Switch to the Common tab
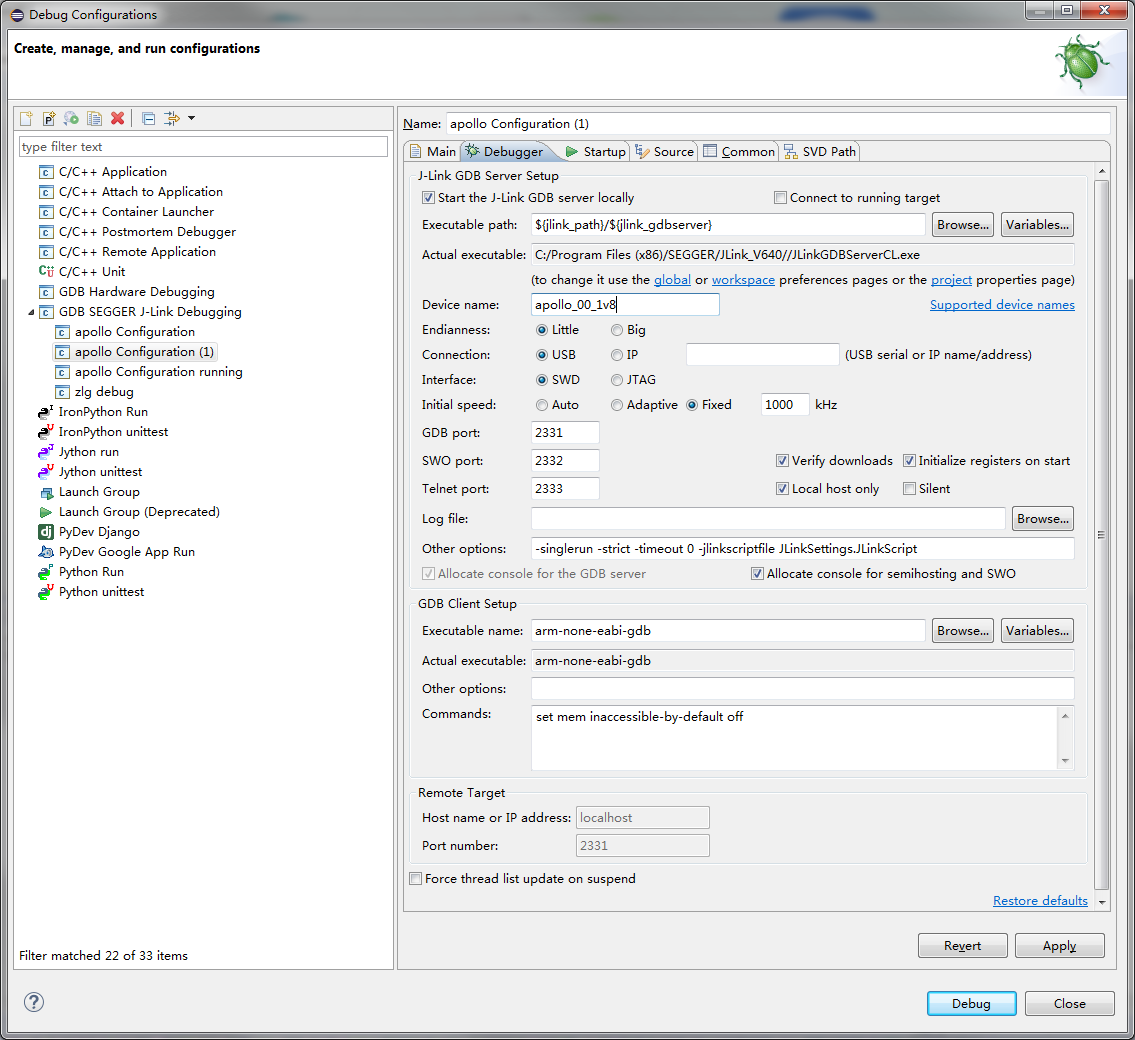 click(739, 151)
